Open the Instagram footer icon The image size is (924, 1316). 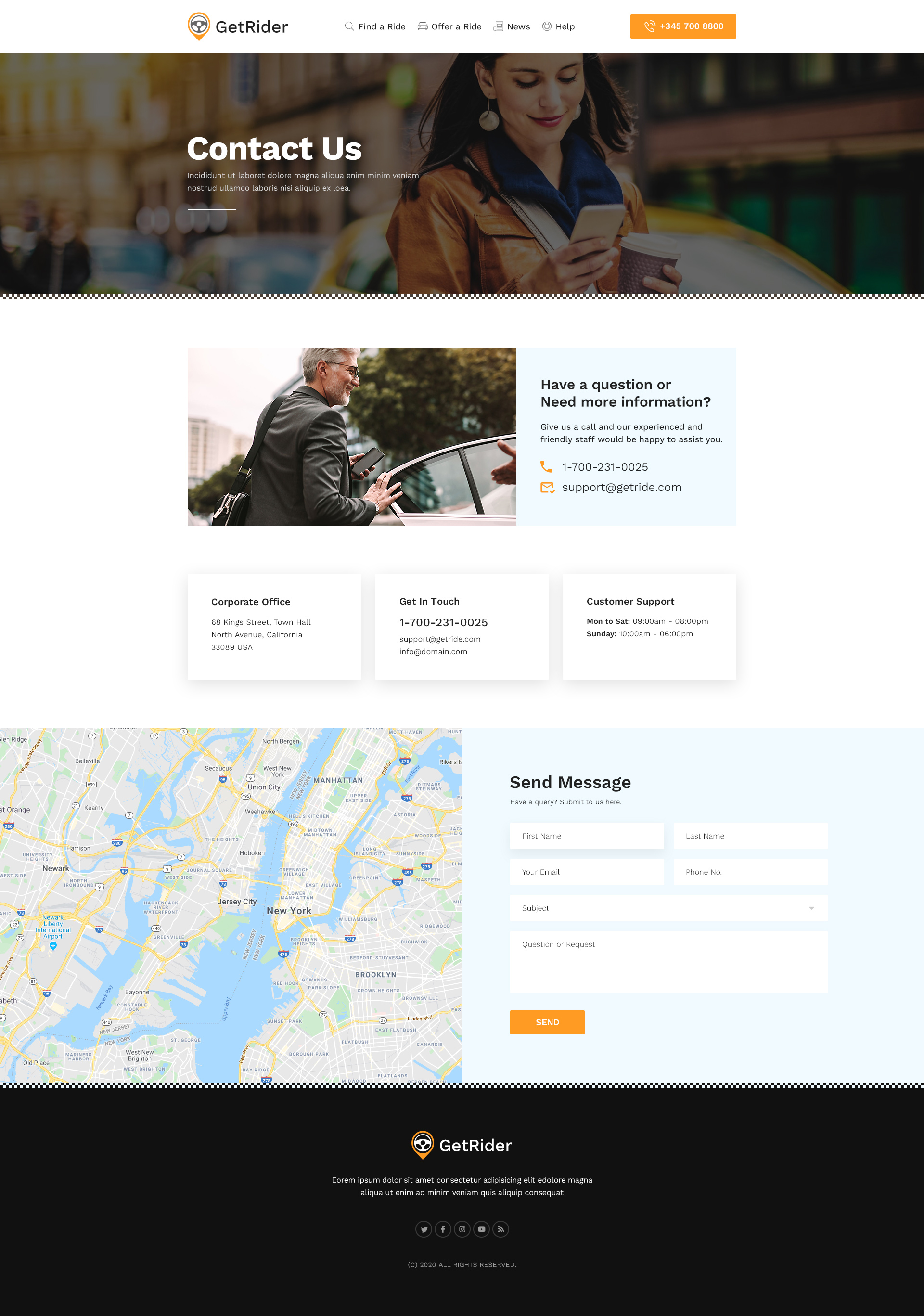(x=462, y=1229)
